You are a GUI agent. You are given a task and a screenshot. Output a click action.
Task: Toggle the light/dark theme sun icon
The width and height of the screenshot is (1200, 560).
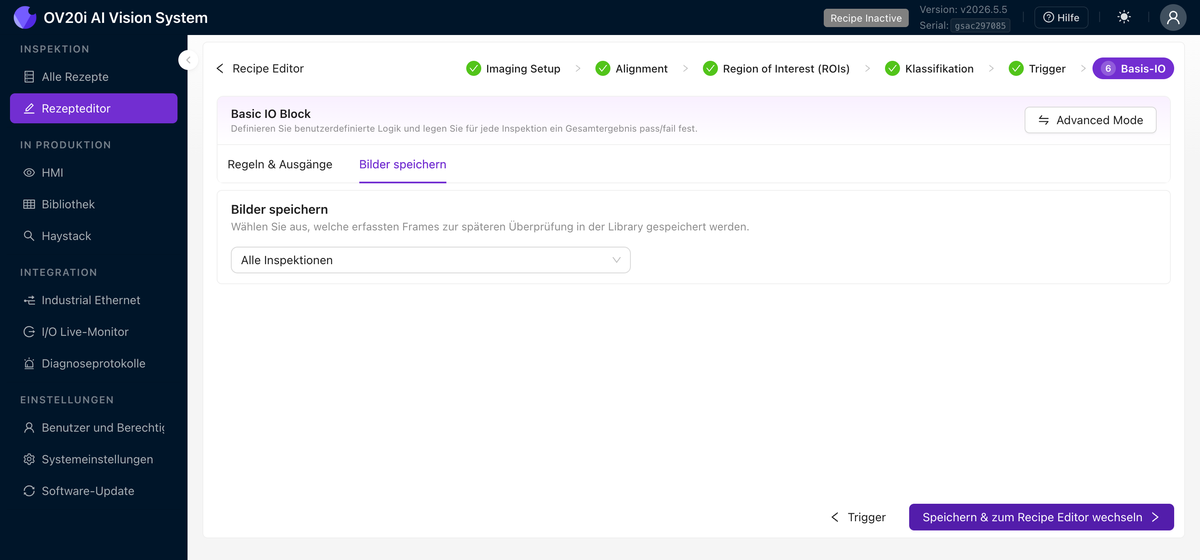1124,17
